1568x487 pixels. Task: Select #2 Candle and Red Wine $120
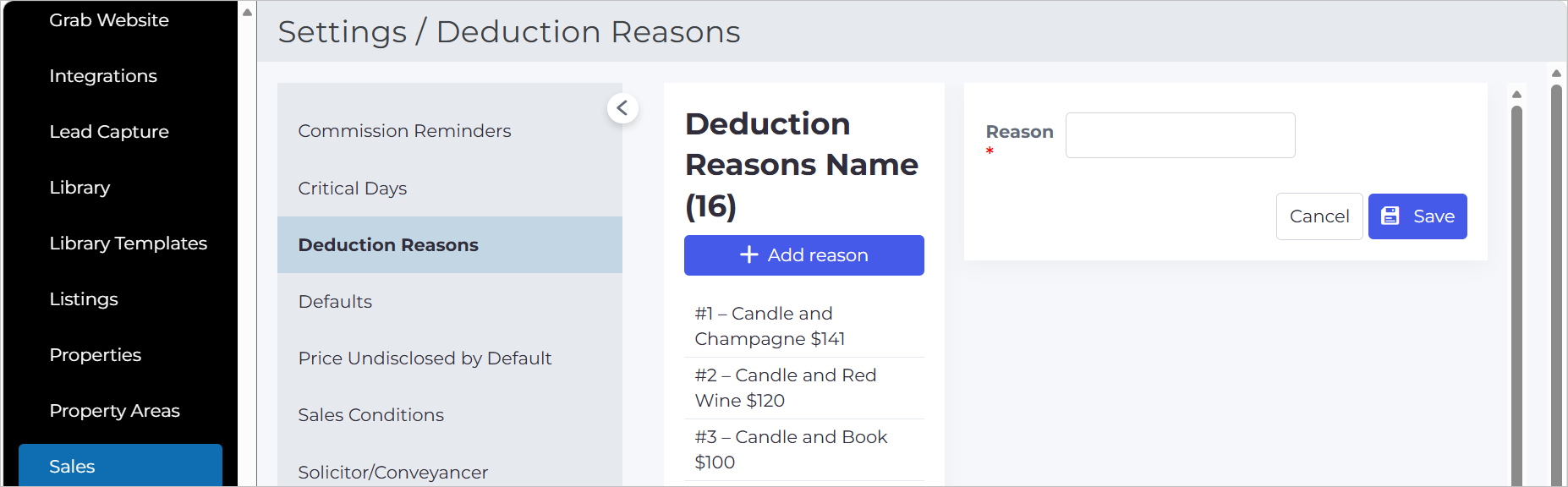tap(804, 388)
